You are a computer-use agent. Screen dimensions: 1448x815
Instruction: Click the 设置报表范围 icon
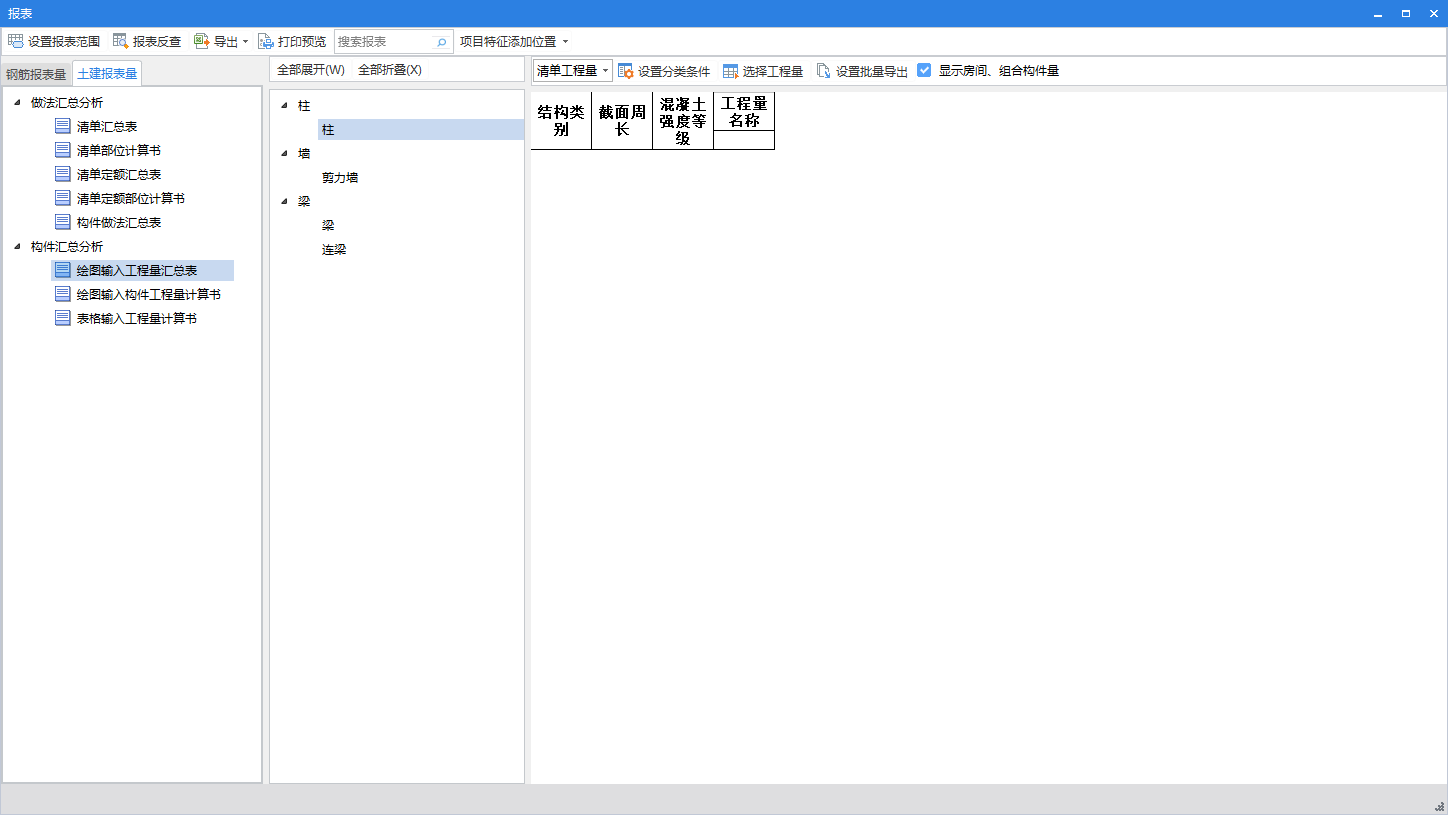15,41
